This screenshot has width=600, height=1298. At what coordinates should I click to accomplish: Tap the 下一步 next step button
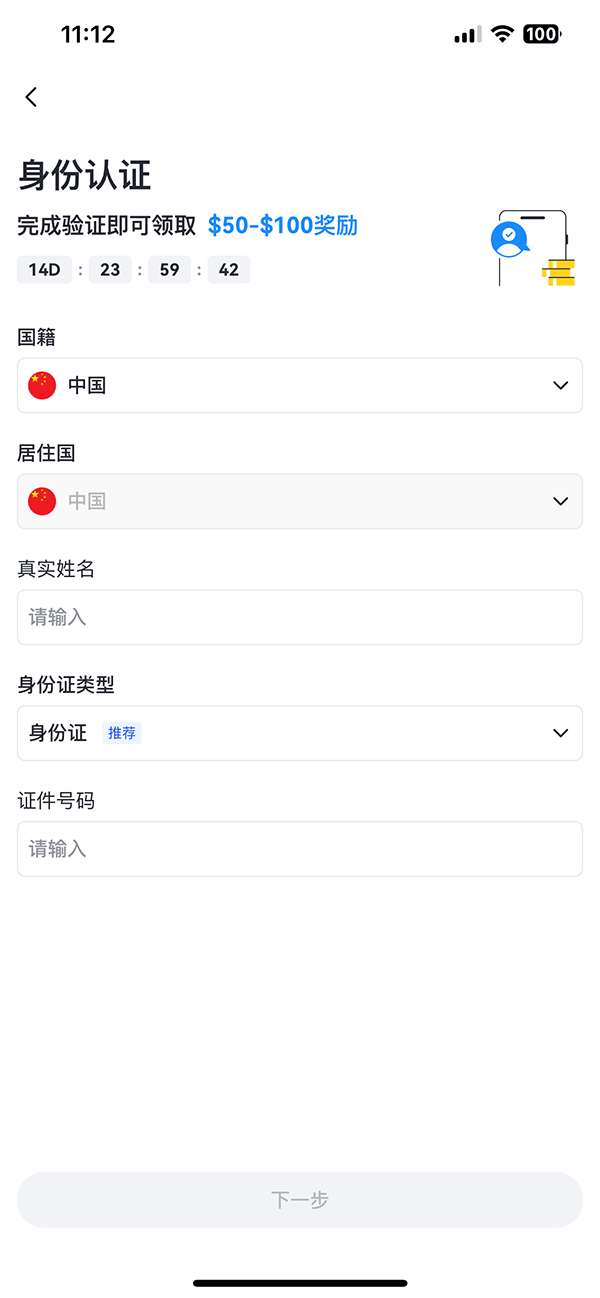pos(300,1200)
